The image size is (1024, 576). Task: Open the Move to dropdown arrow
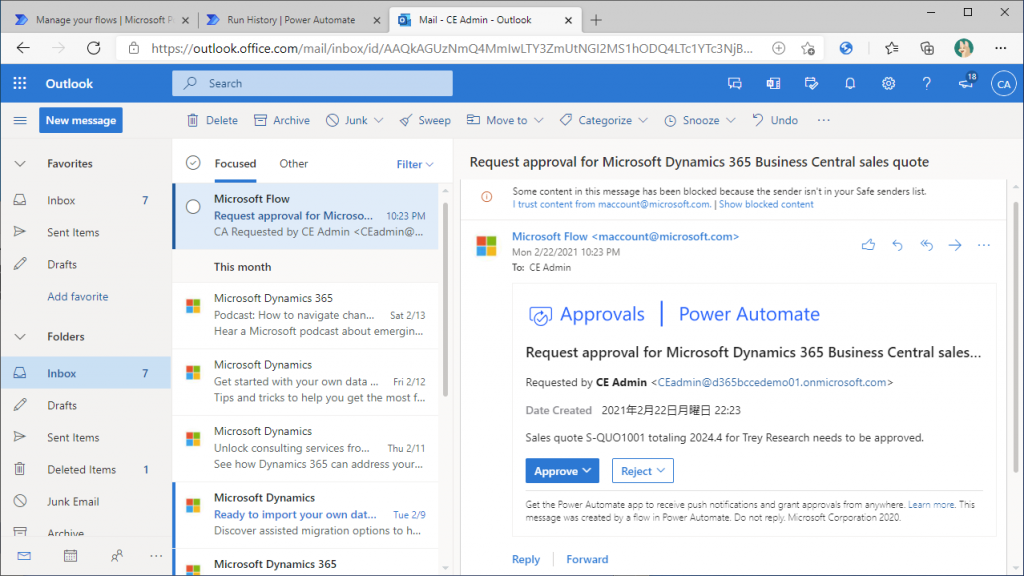tap(538, 120)
